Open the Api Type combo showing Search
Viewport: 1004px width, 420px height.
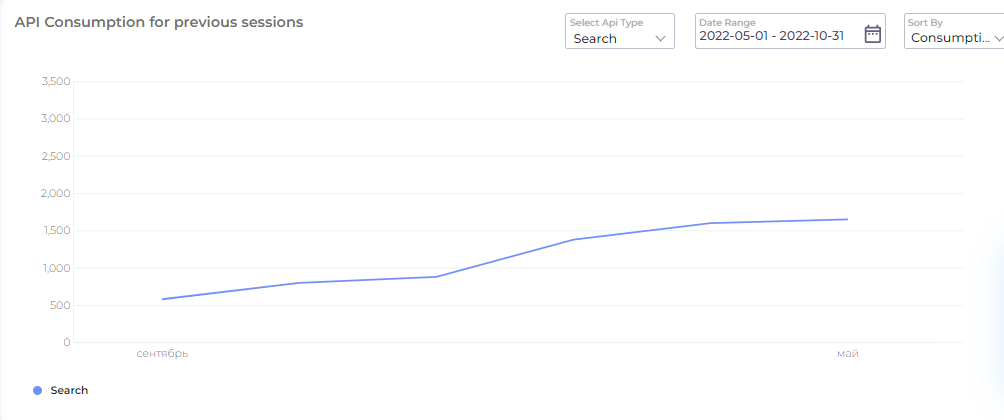click(620, 31)
